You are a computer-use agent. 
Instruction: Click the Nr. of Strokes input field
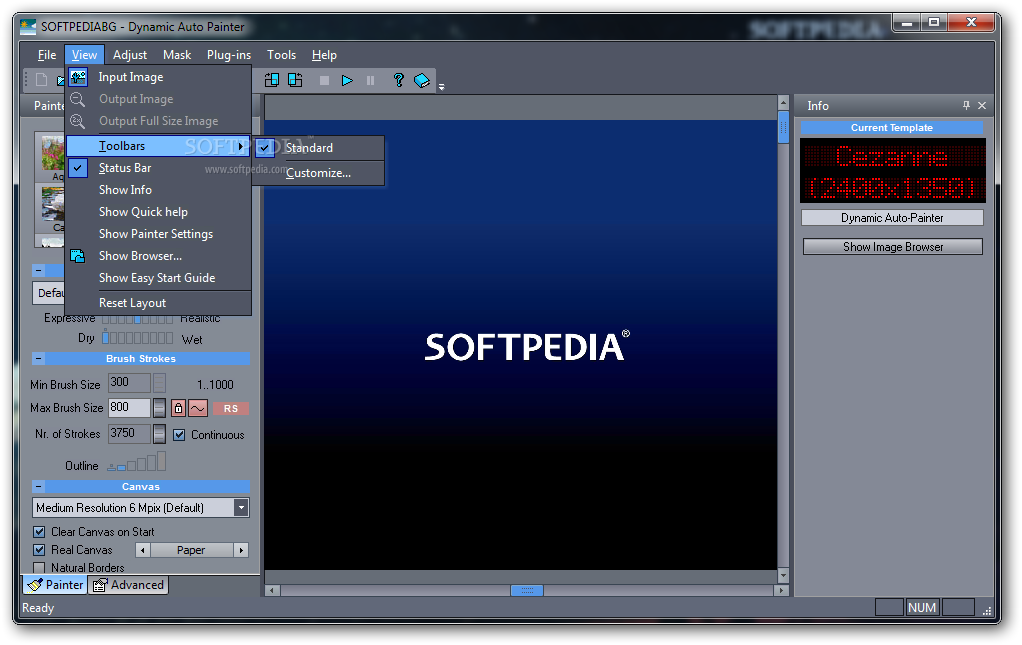129,434
